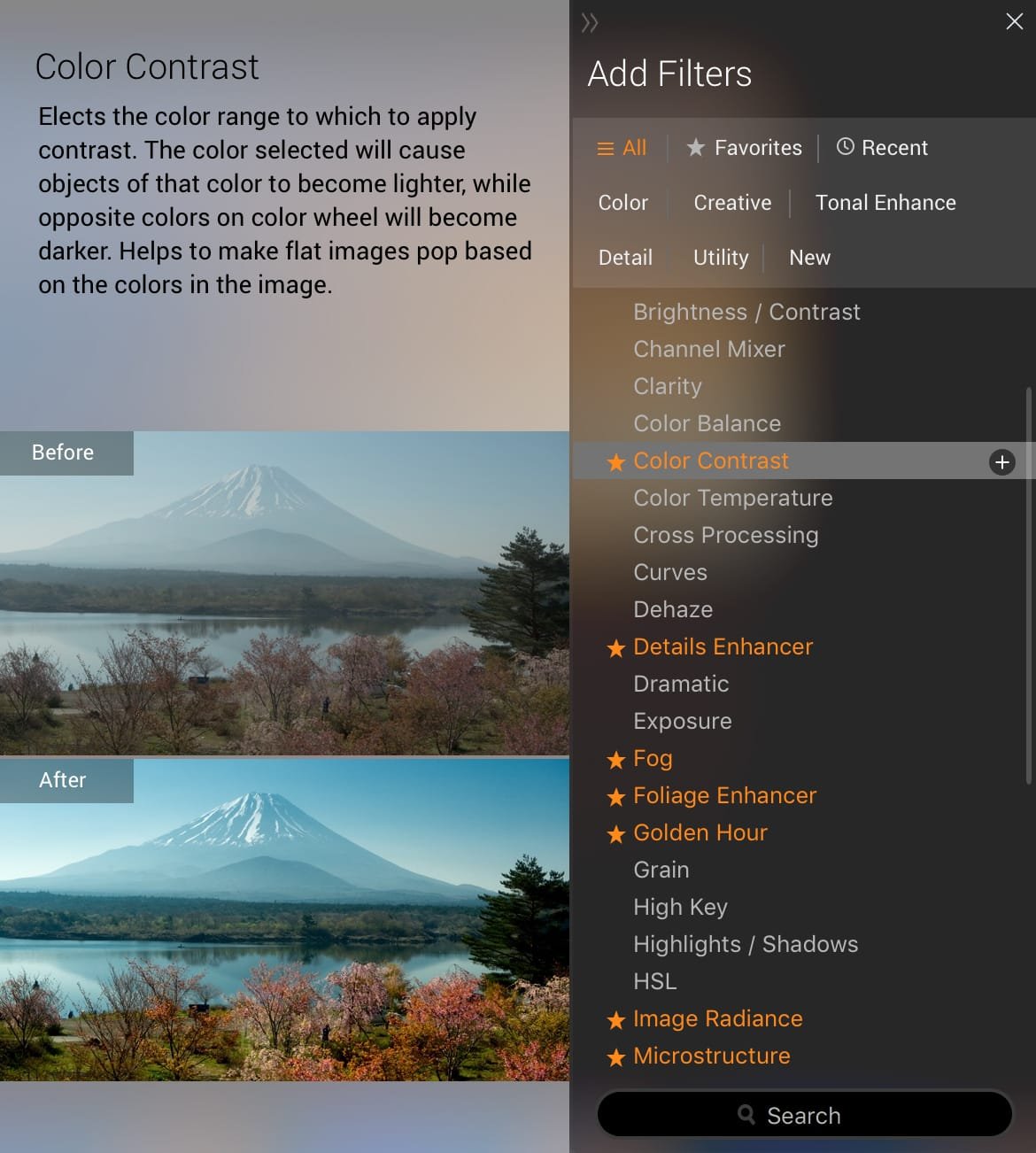Close the Add Filters panel
Viewport: 1036px width, 1153px height.
point(1014,21)
